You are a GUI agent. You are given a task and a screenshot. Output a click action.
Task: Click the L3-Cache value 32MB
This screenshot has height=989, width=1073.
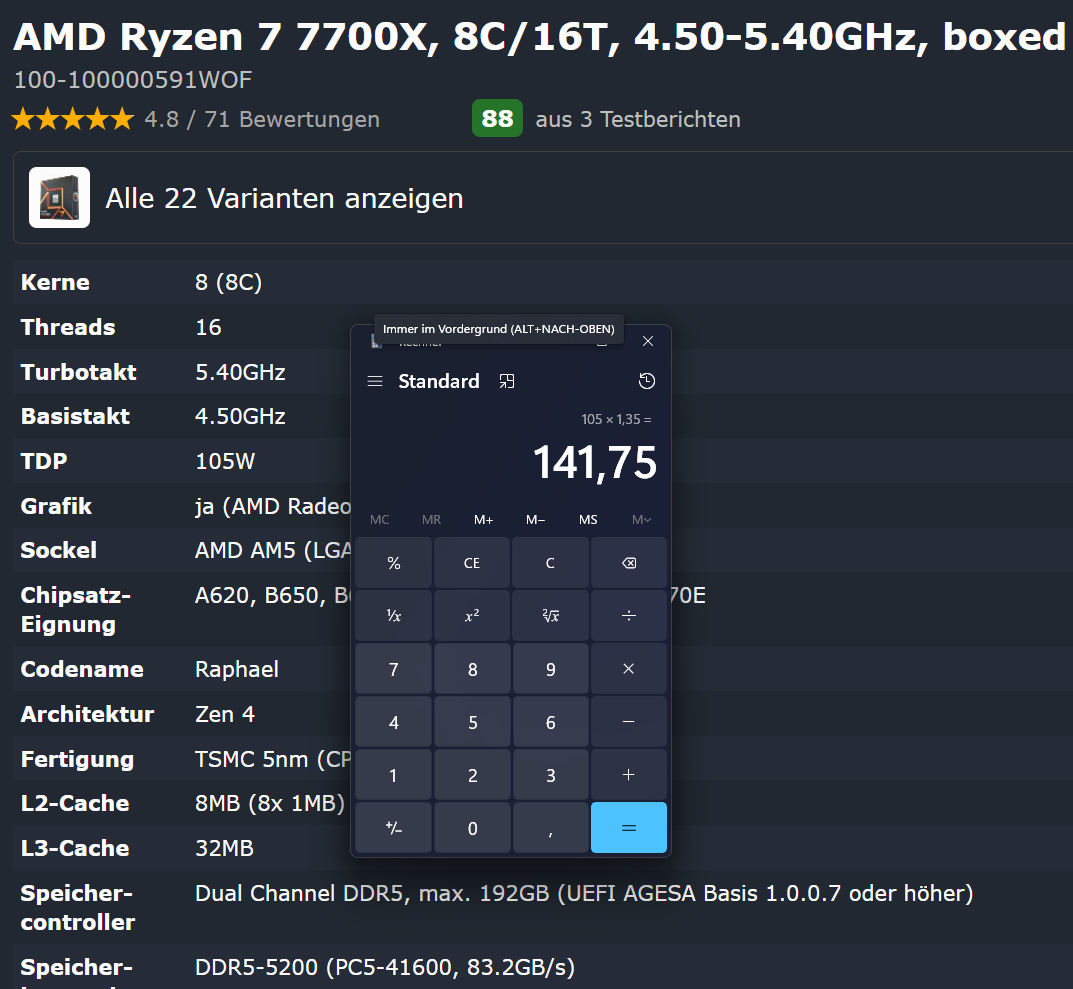pos(224,848)
